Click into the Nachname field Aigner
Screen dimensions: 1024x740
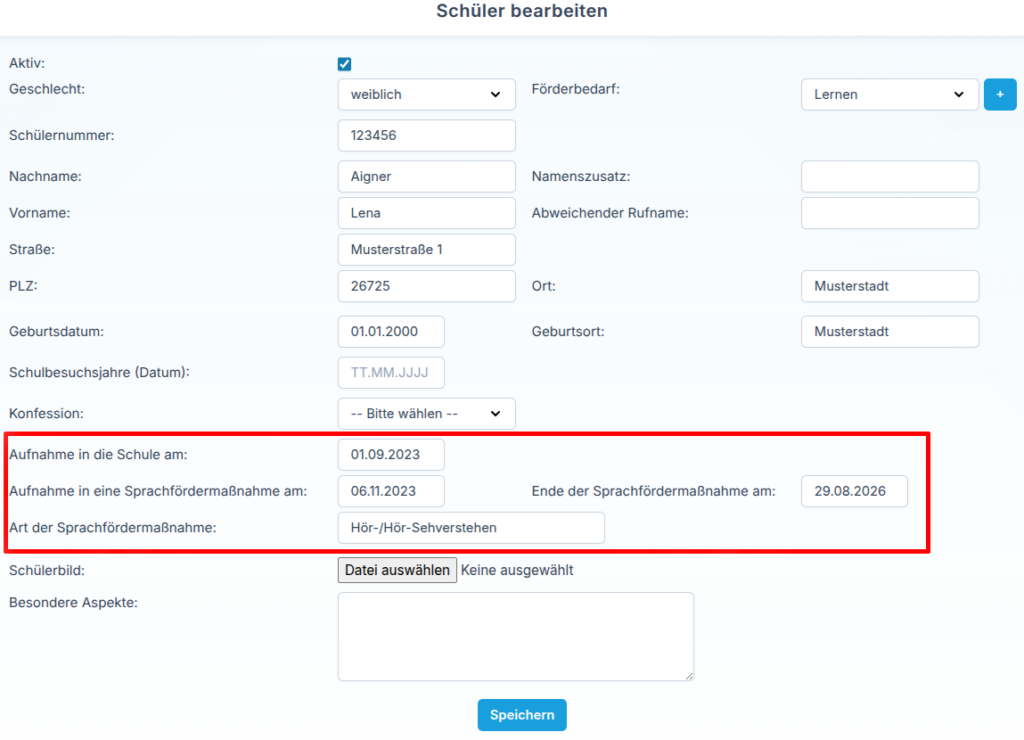426,176
